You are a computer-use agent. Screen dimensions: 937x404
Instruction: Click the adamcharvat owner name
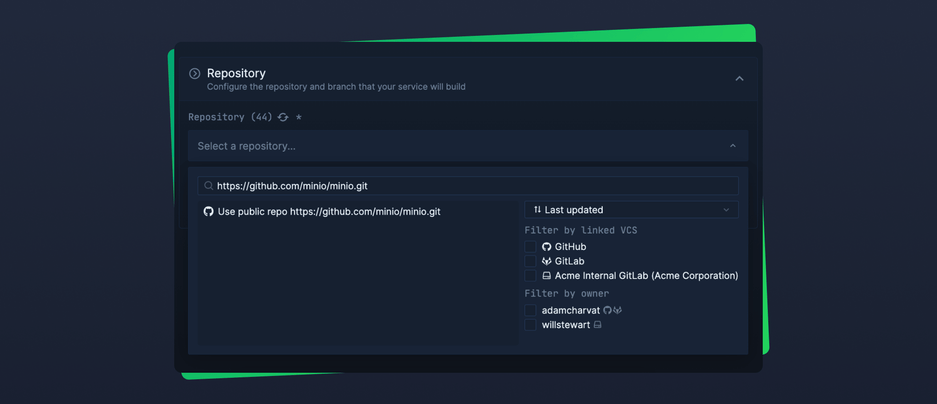(571, 310)
